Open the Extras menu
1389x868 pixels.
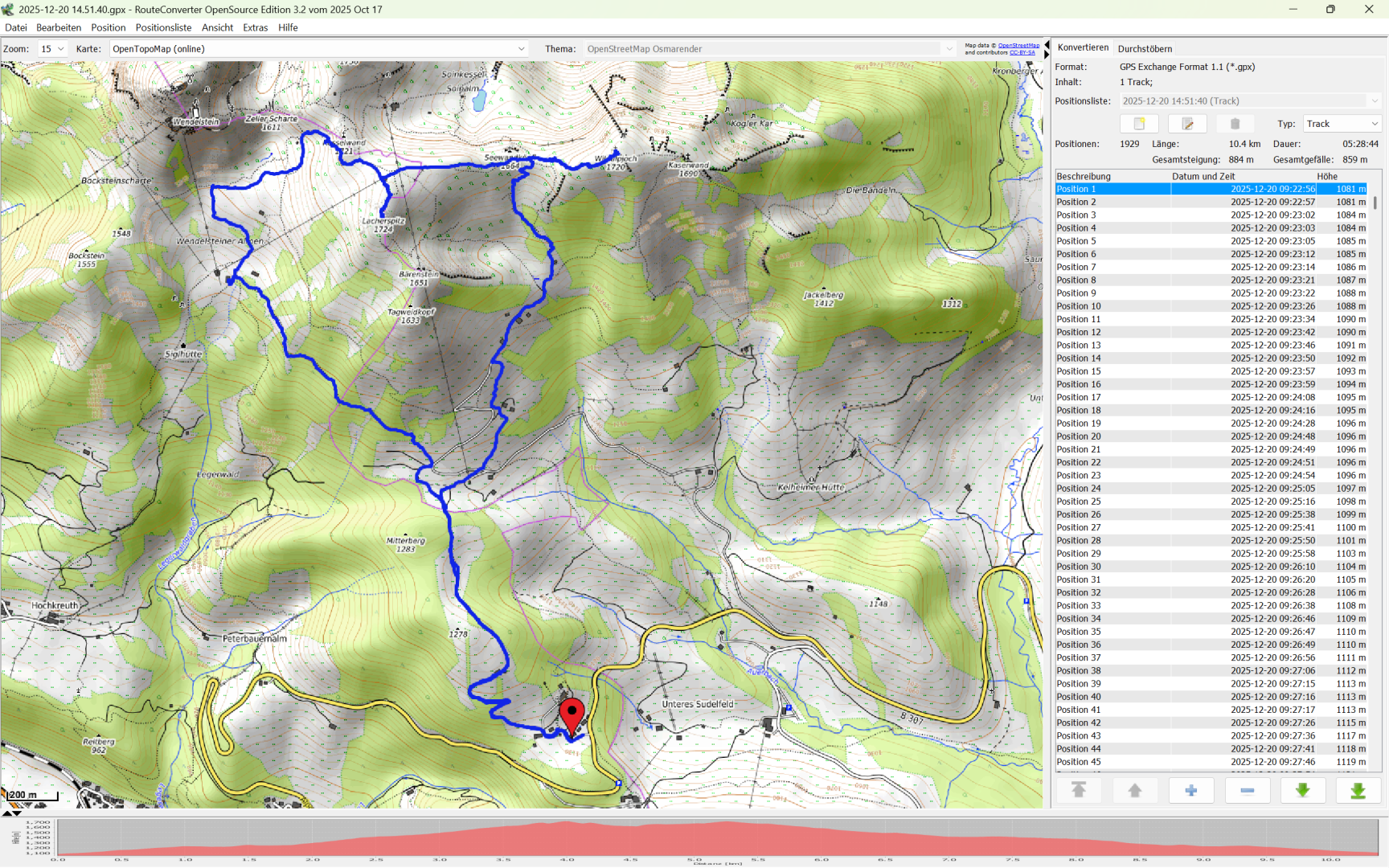coord(255,27)
